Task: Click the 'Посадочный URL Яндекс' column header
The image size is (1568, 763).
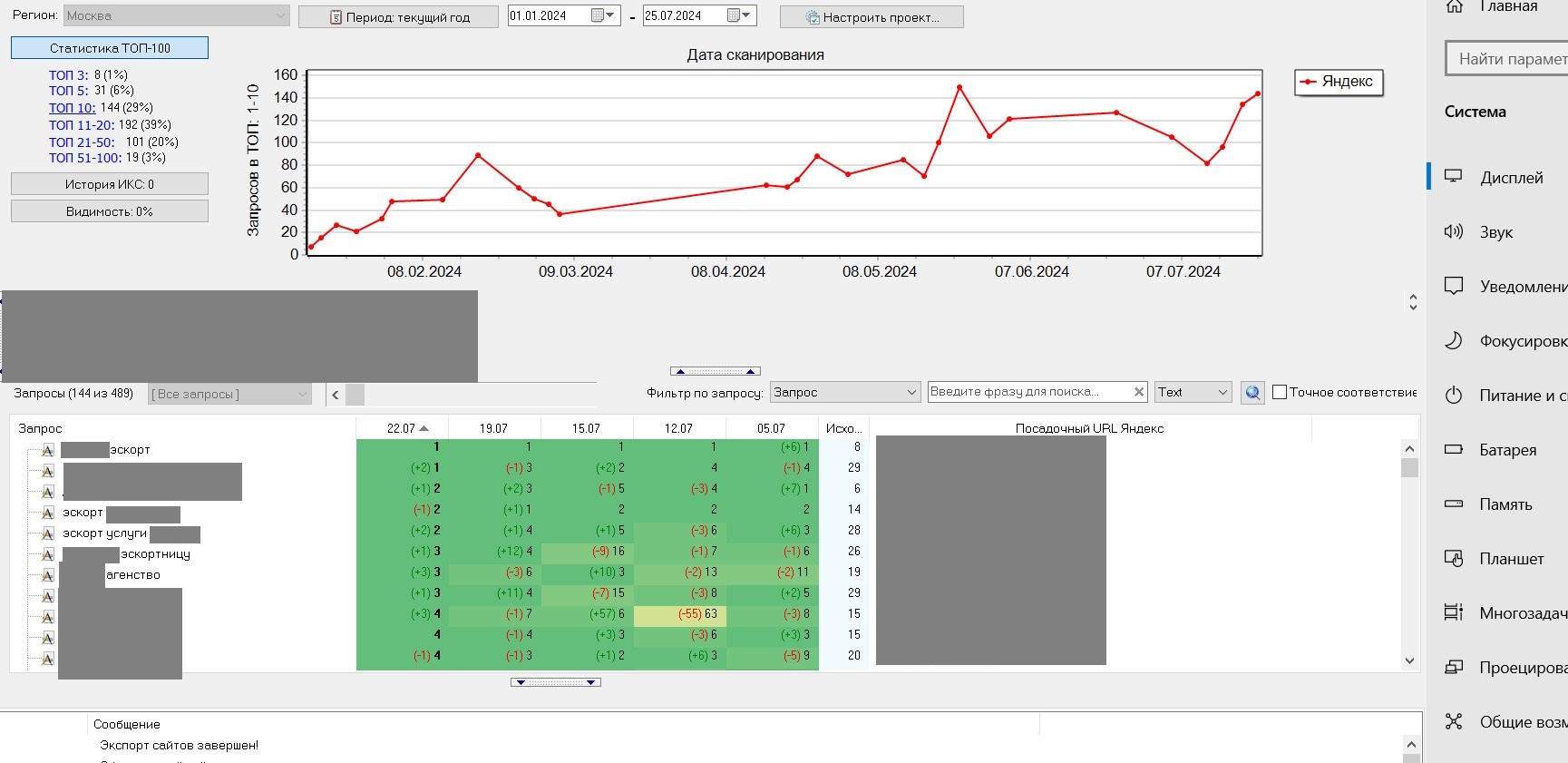Action: tap(1089, 428)
